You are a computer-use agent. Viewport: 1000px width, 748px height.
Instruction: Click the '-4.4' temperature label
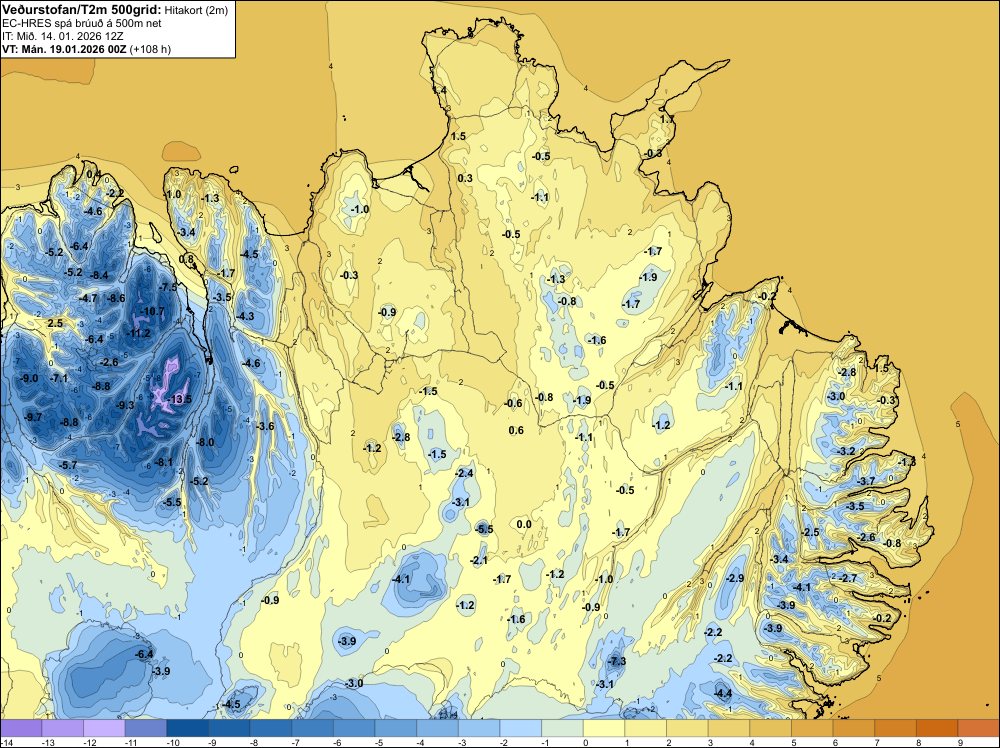(723, 694)
